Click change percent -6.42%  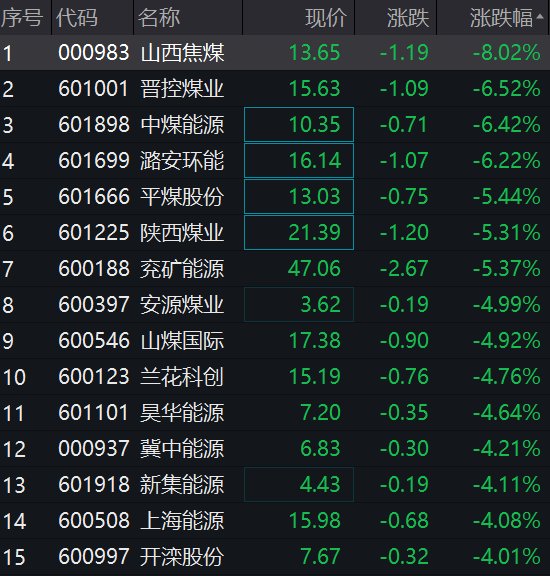pyautogui.click(x=507, y=125)
